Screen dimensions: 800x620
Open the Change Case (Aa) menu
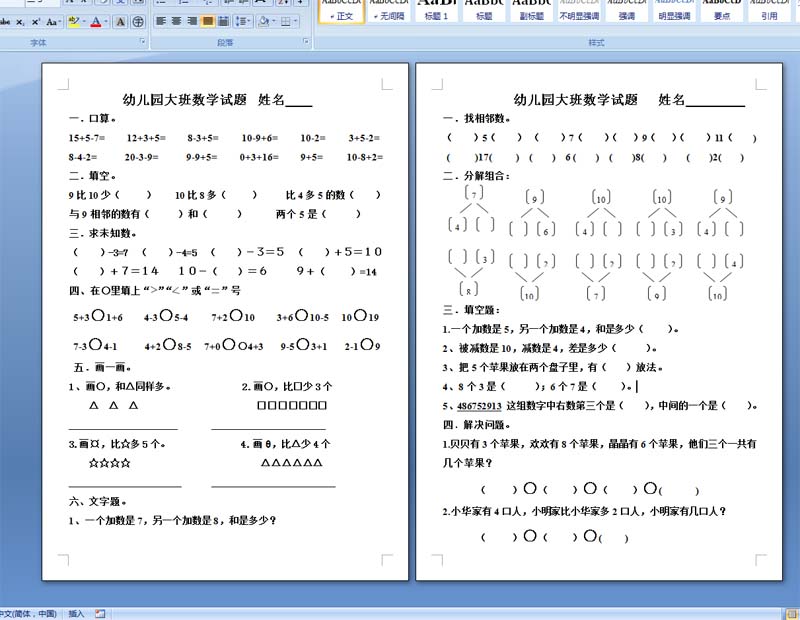pos(53,22)
